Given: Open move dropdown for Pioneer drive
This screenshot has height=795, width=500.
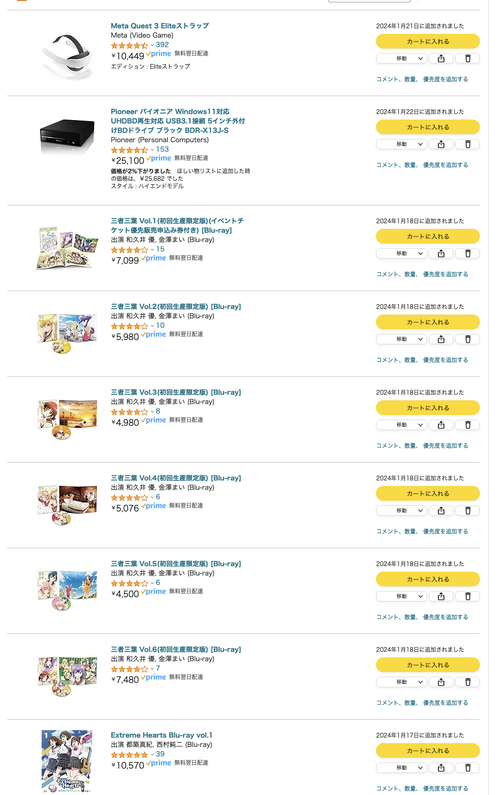Looking at the screenshot, I should tap(401, 144).
